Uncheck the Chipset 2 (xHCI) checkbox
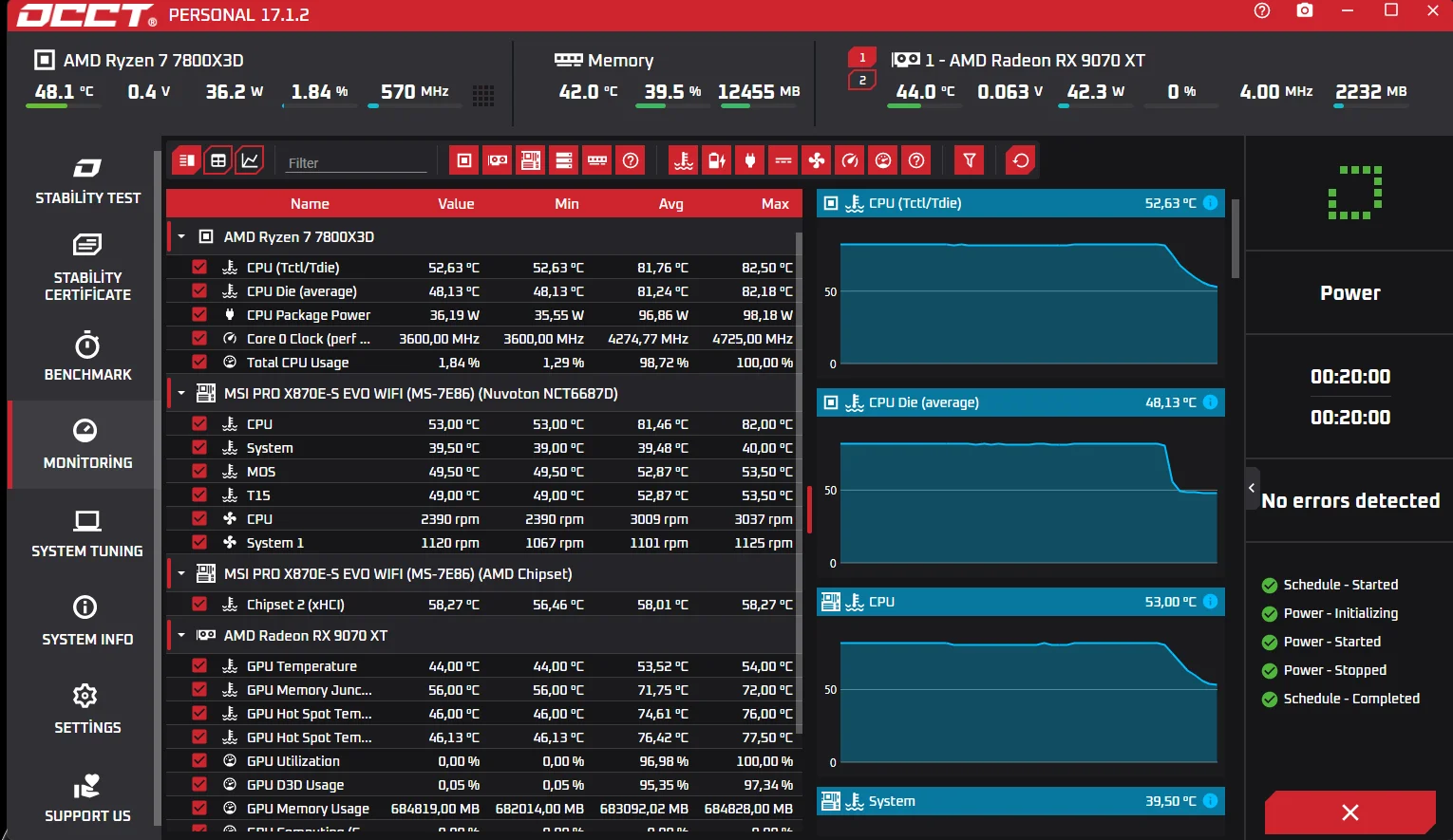 coord(199,604)
